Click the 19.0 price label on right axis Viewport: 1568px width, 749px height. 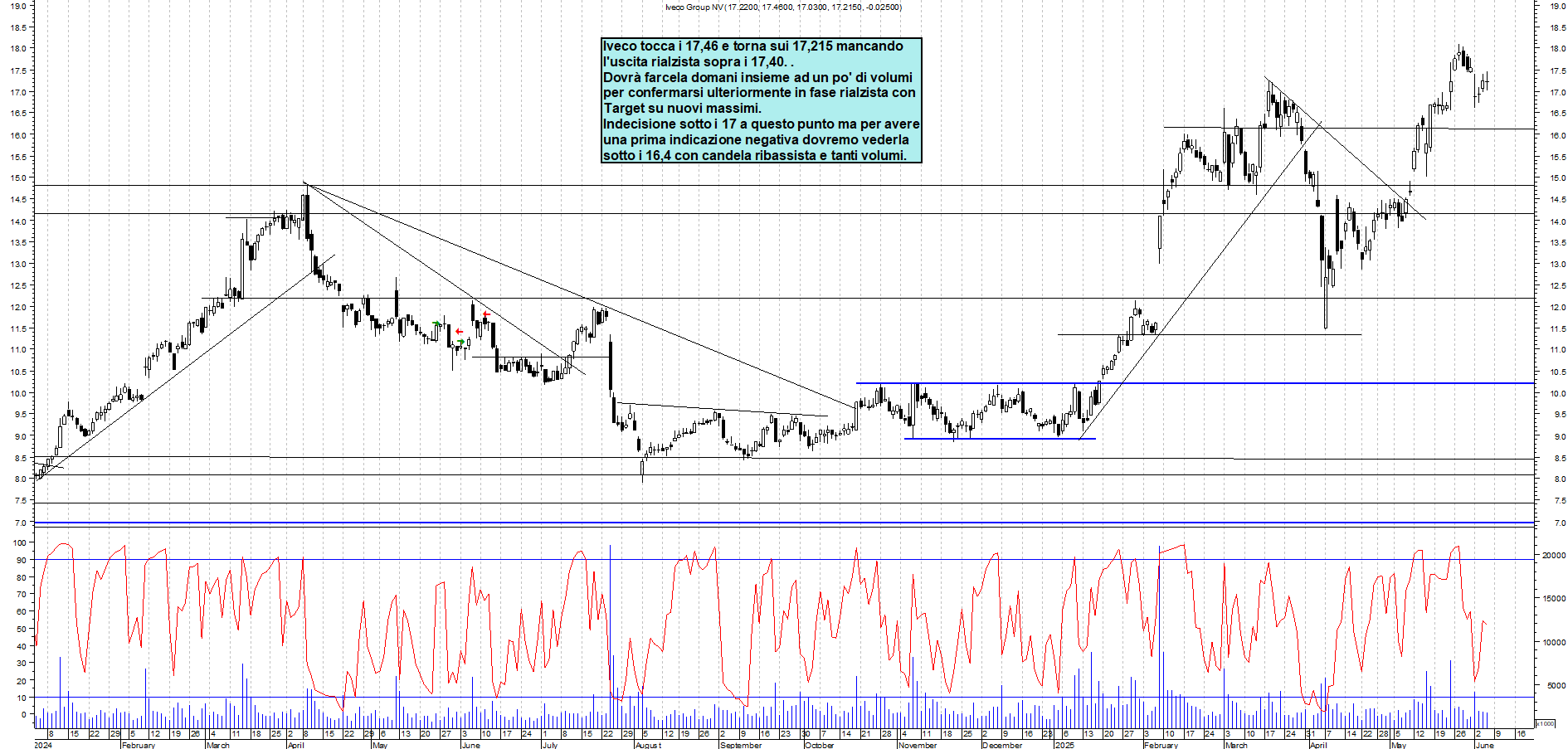click(1556, 6)
